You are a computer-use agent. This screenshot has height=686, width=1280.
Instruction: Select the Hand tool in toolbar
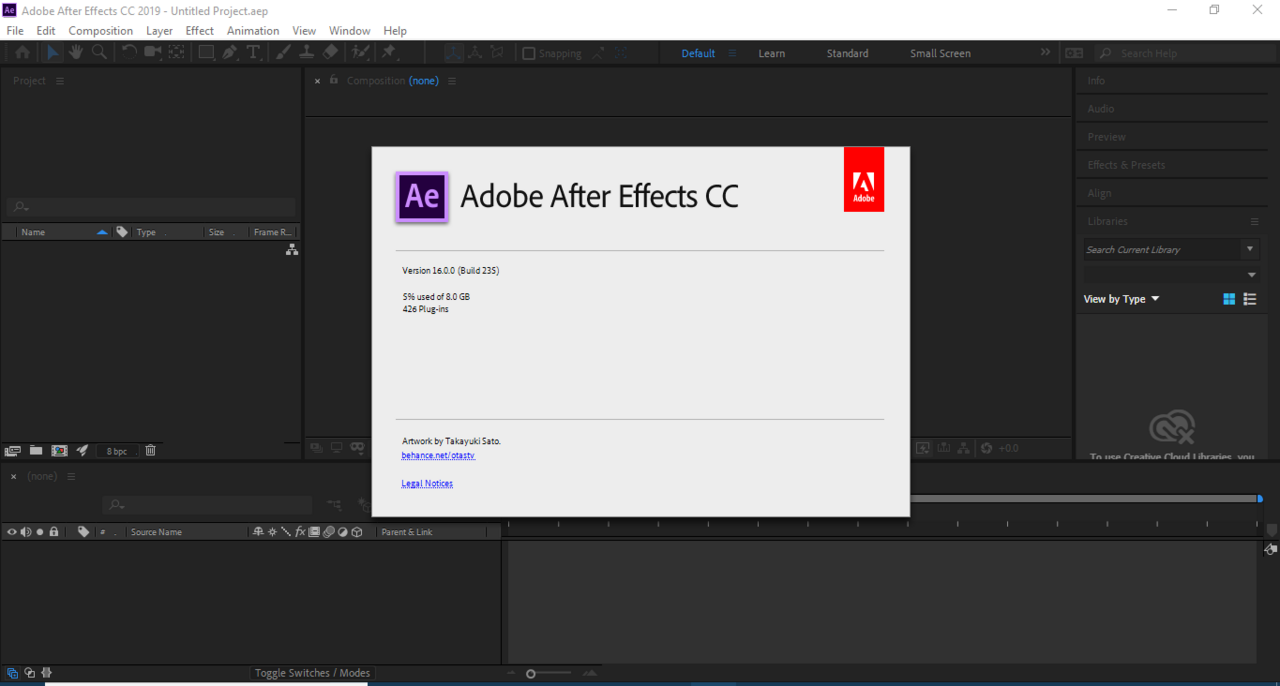point(75,53)
